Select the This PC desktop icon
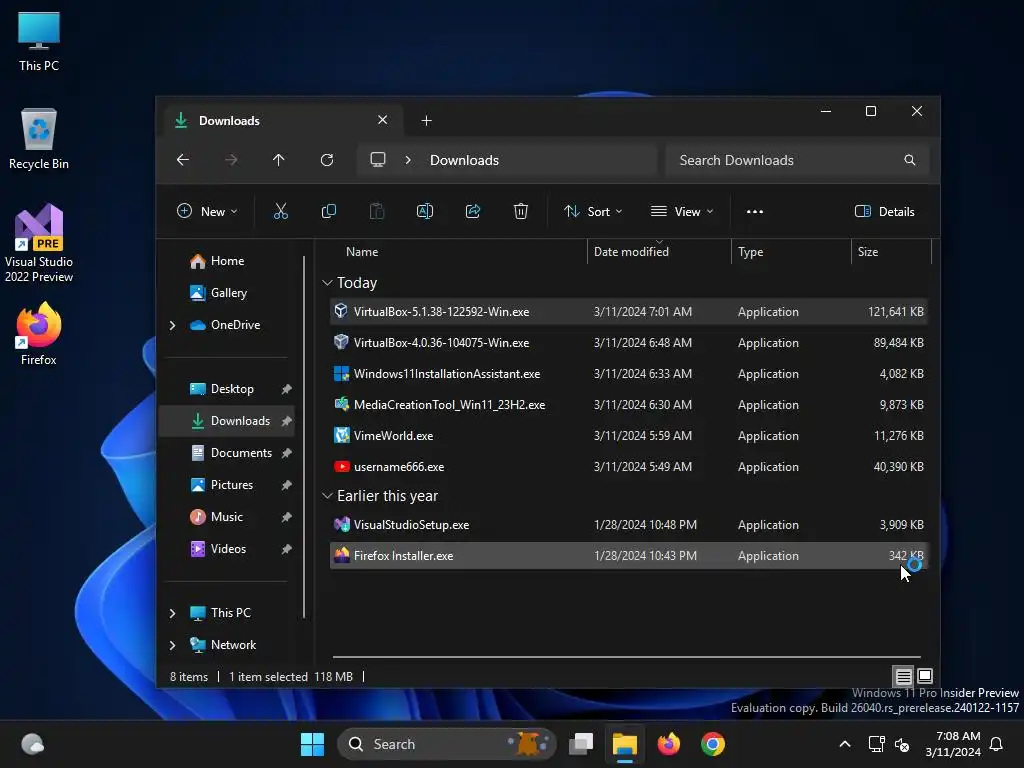The image size is (1024, 768). tap(39, 41)
